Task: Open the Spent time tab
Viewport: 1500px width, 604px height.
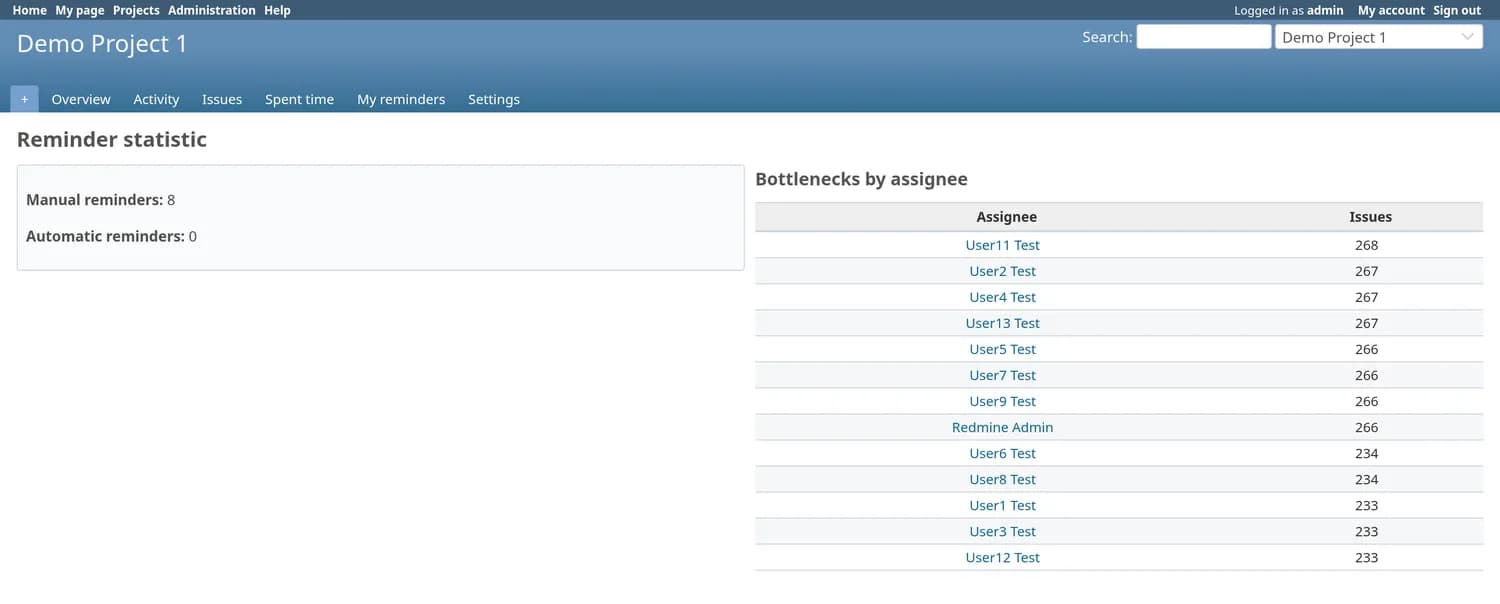Action: [x=299, y=99]
